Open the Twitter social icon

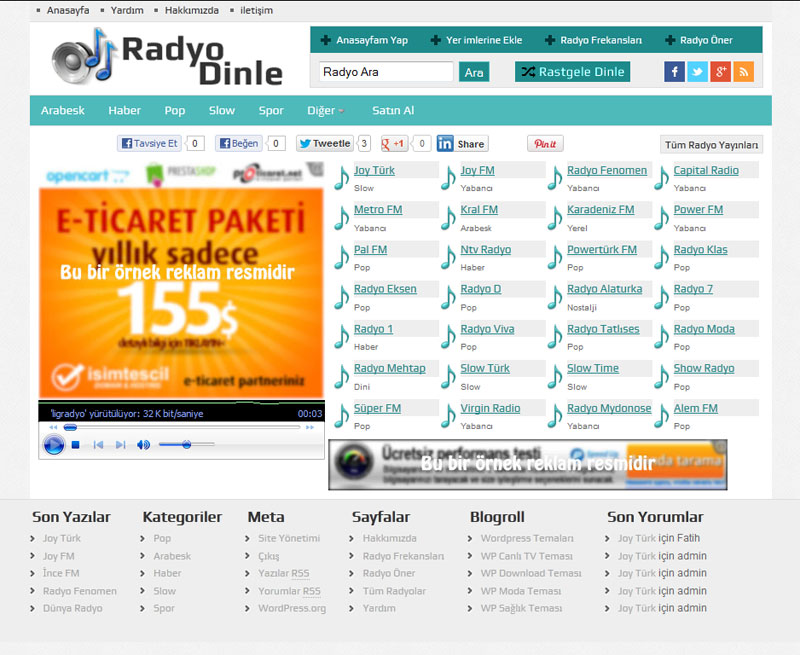pos(697,72)
